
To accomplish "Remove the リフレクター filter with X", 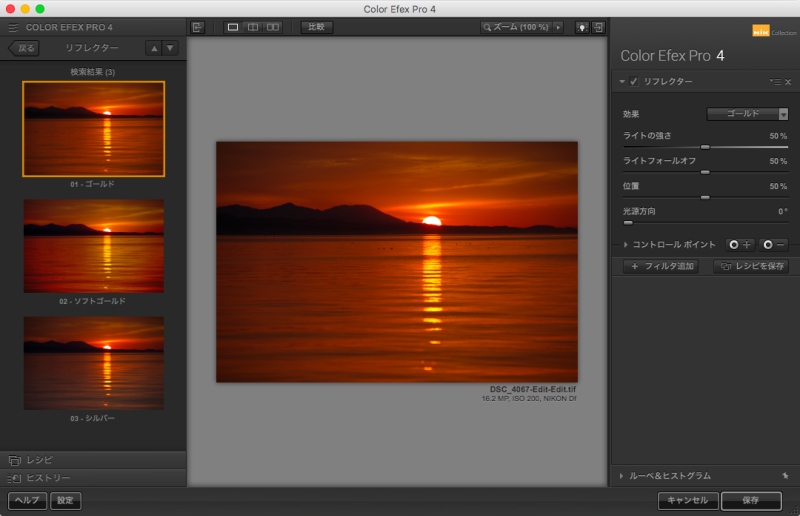I will pos(788,82).
